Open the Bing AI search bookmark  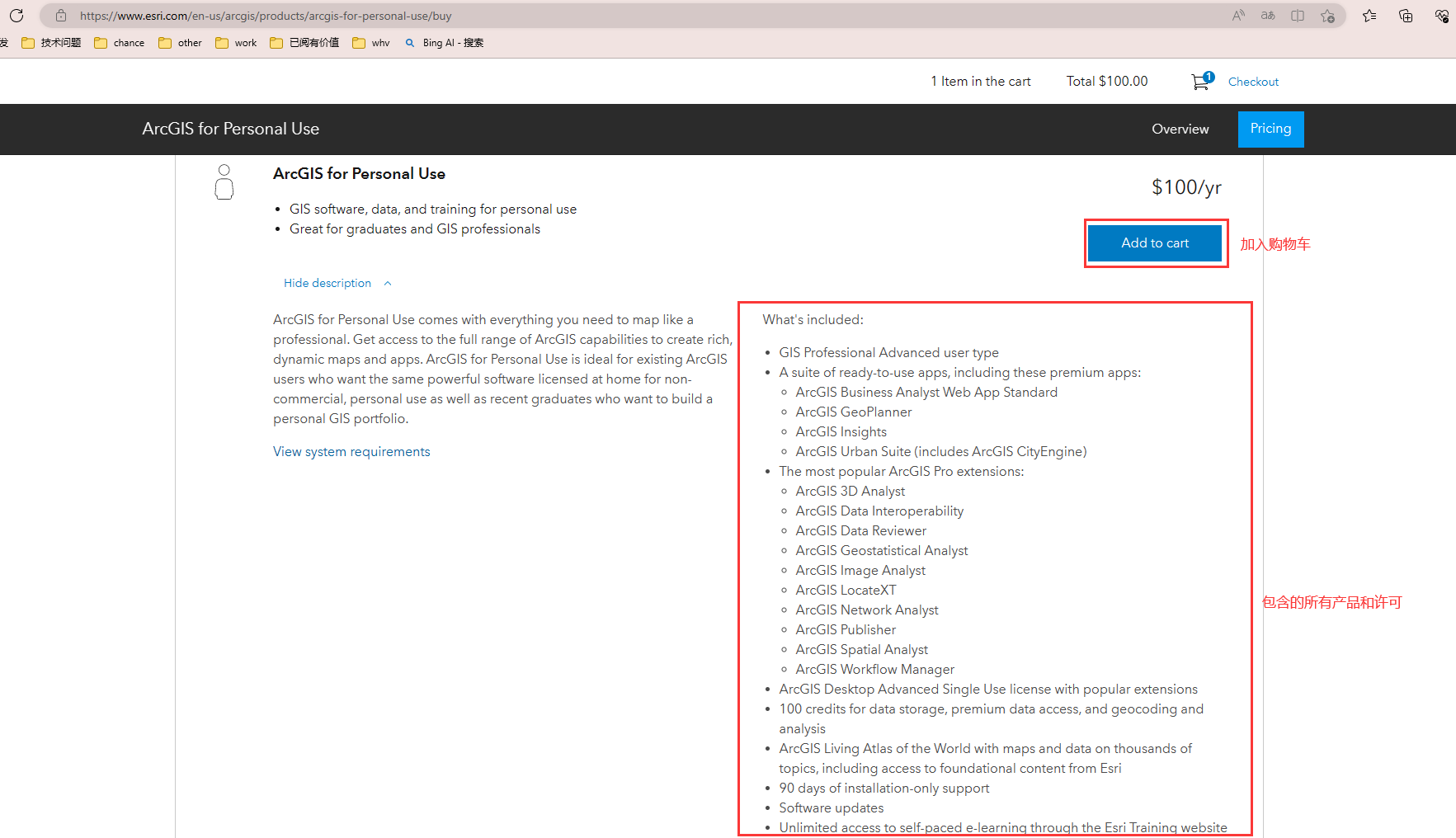[444, 42]
